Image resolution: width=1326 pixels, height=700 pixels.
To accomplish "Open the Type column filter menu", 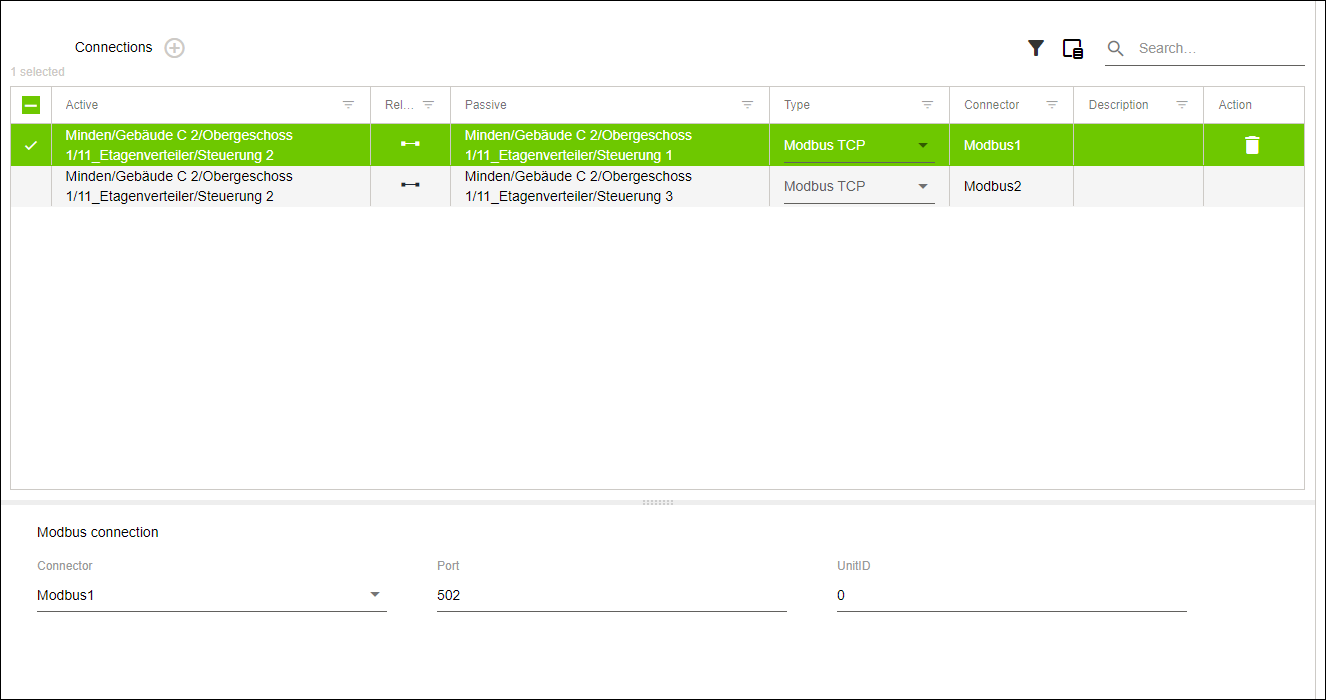I will point(927,105).
